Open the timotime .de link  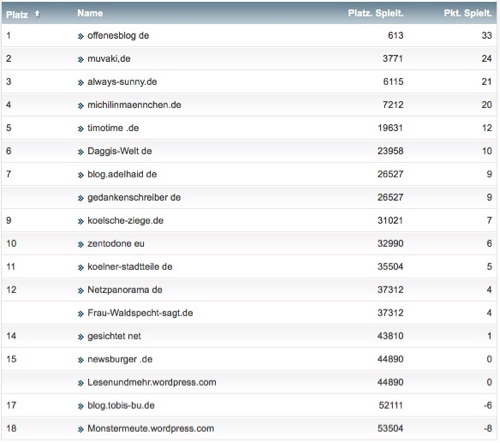click(113, 128)
